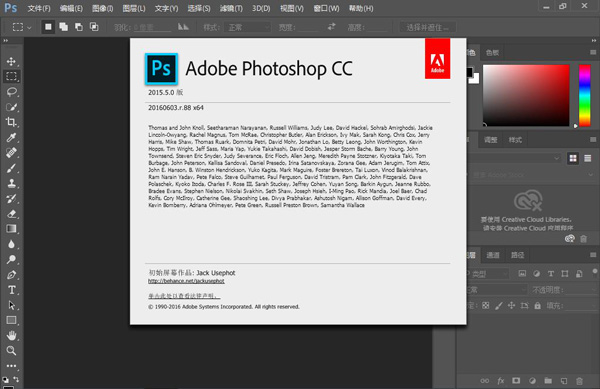The height and width of the screenshot is (389, 600).
Task: Switch to the 通道 channels tab
Action: coord(492,255)
